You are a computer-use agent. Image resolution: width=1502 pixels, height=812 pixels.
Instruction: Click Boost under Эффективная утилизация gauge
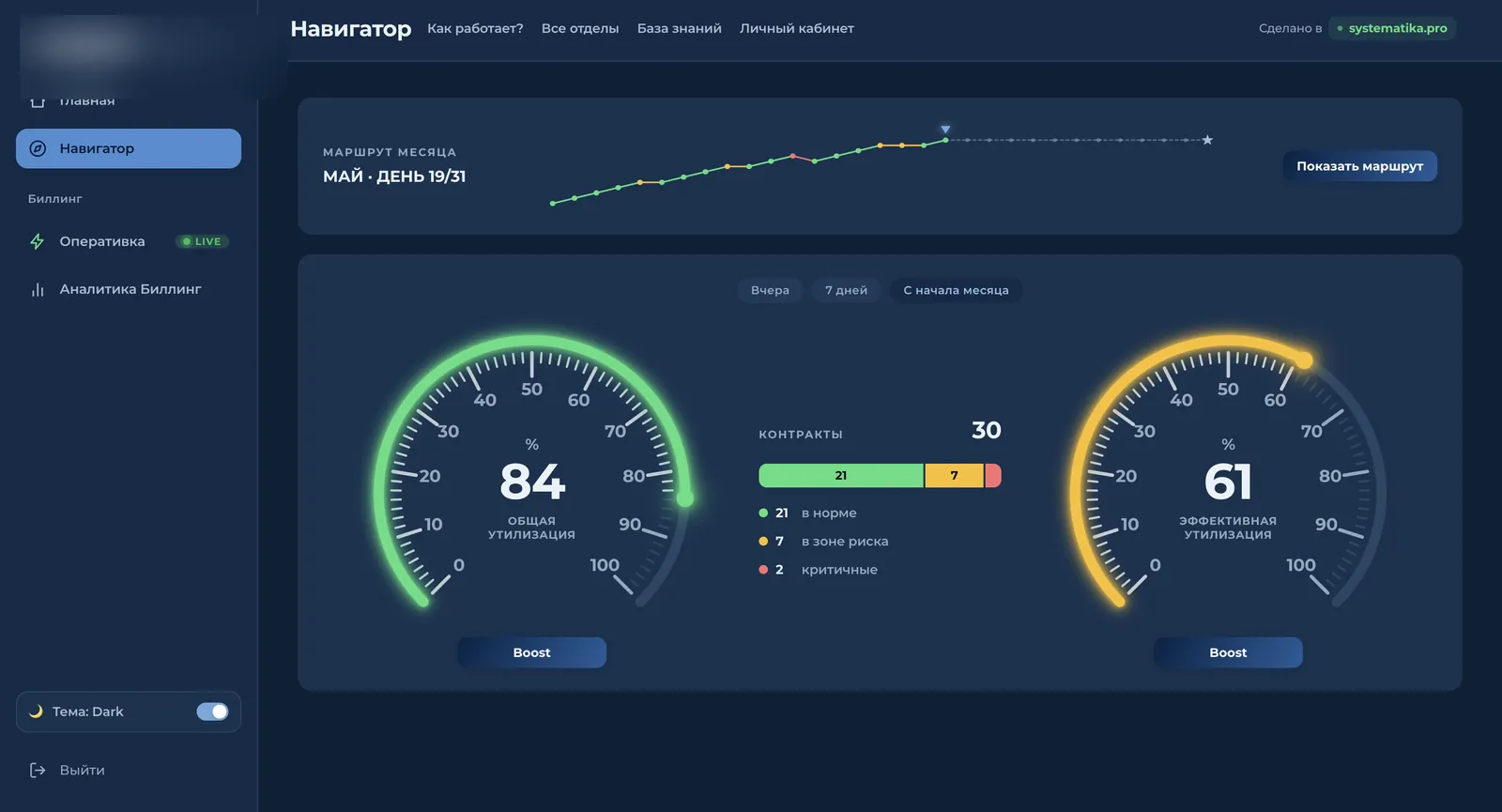point(1228,652)
